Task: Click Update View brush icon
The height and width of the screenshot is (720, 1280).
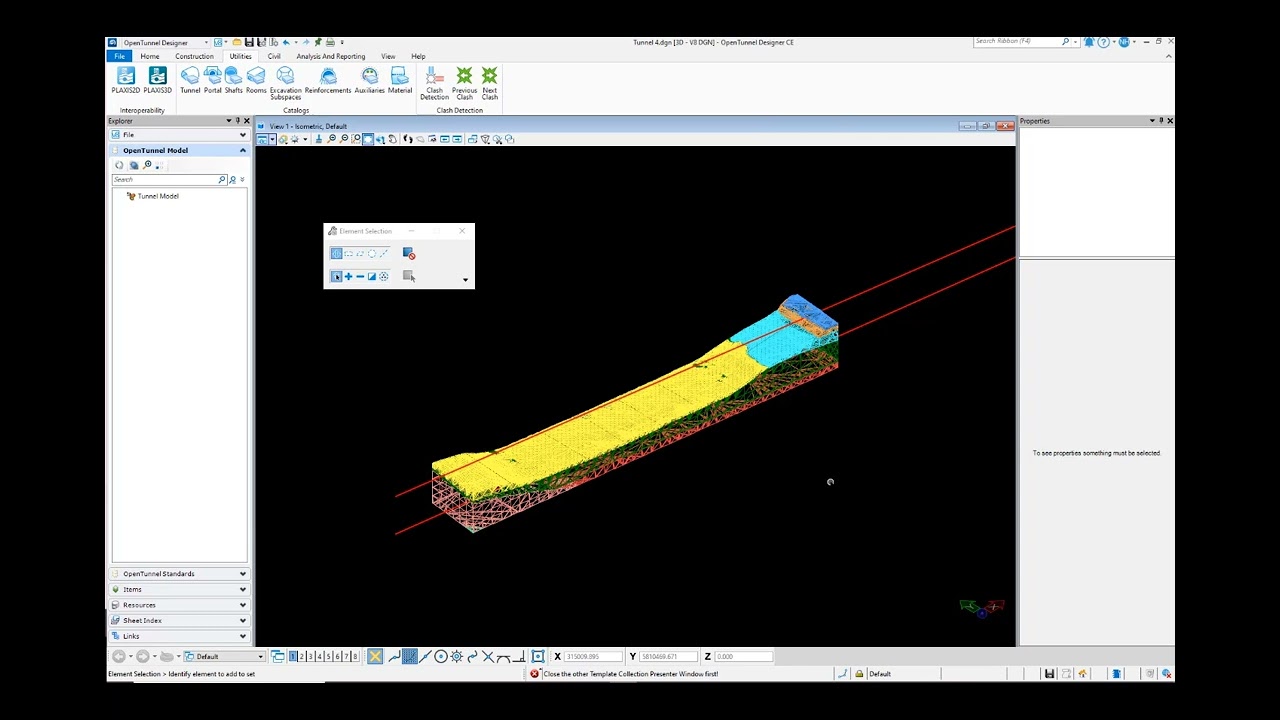Action: (319, 139)
